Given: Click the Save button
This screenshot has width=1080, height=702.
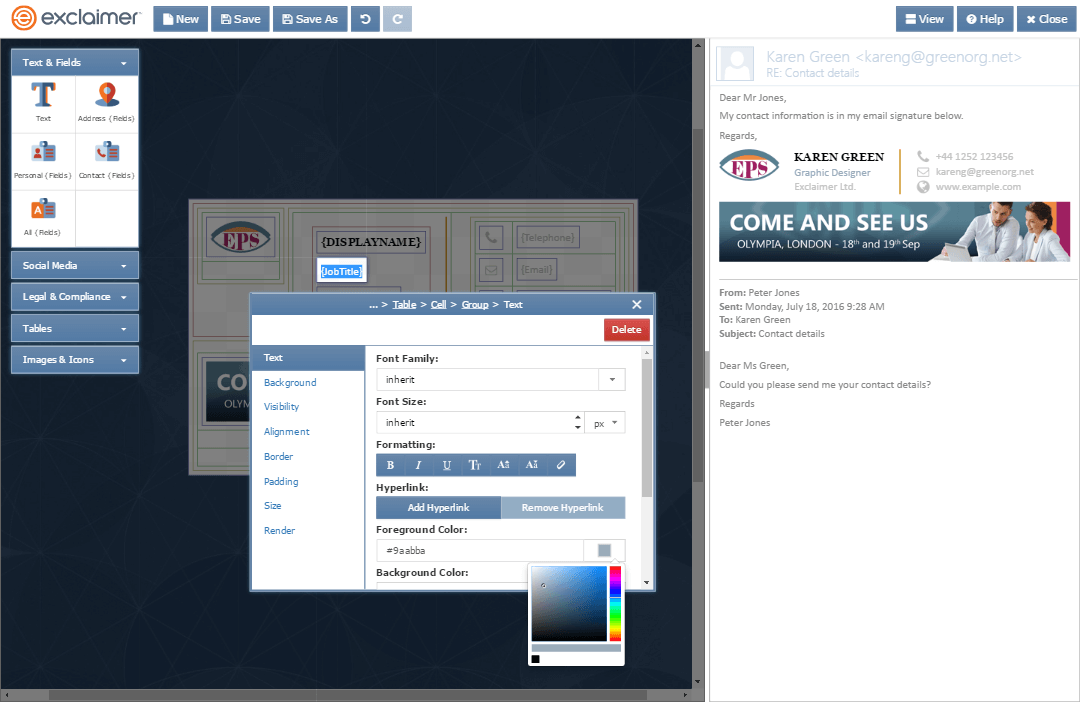Looking at the screenshot, I should [x=240, y=19].
